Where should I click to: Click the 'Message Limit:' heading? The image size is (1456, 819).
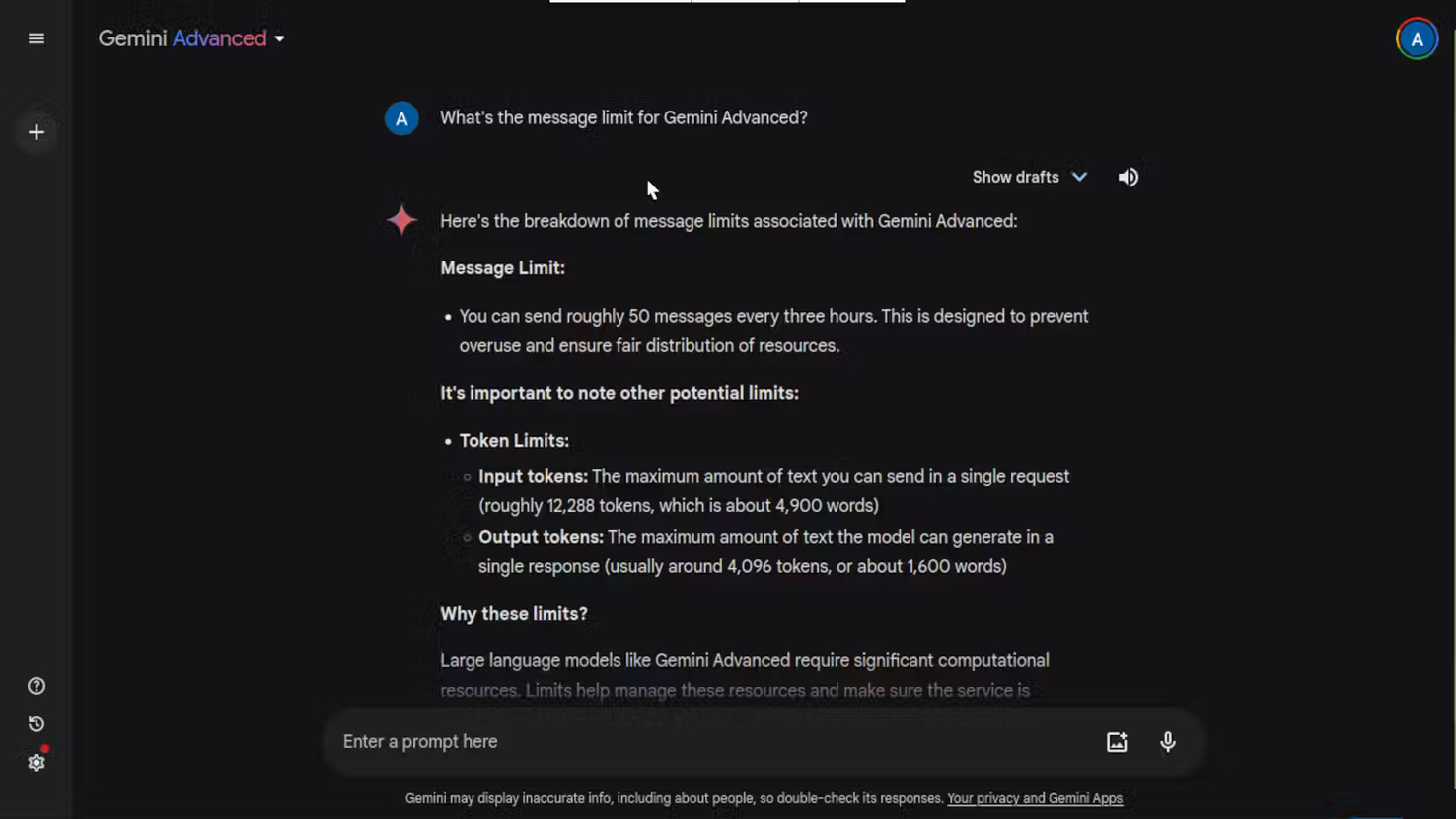(x=502, y=268)
